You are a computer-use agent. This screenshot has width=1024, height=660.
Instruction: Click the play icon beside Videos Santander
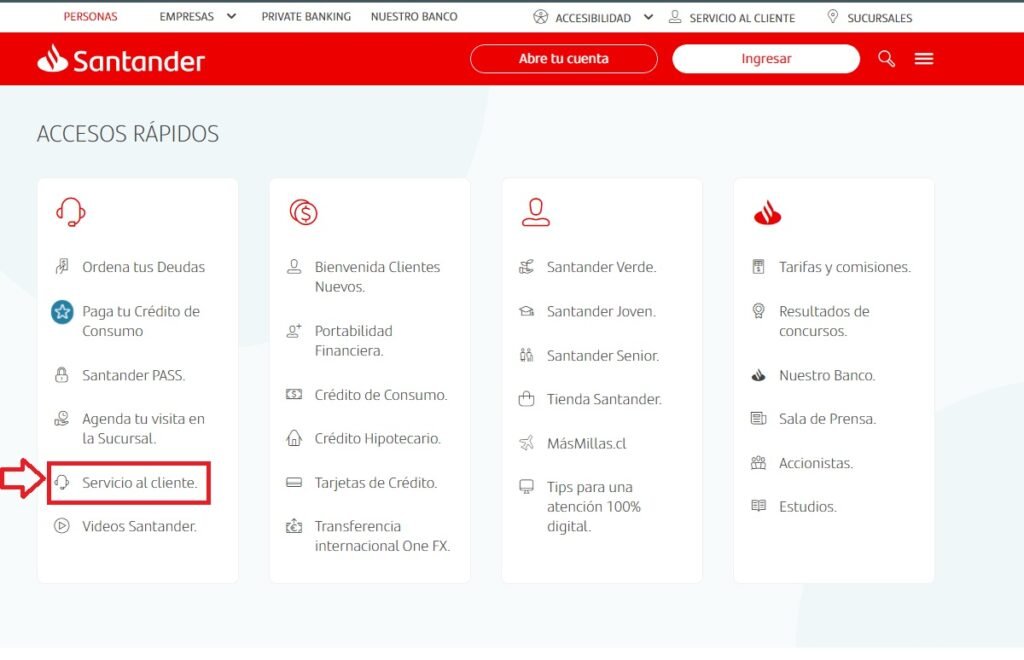click(62, 526)
